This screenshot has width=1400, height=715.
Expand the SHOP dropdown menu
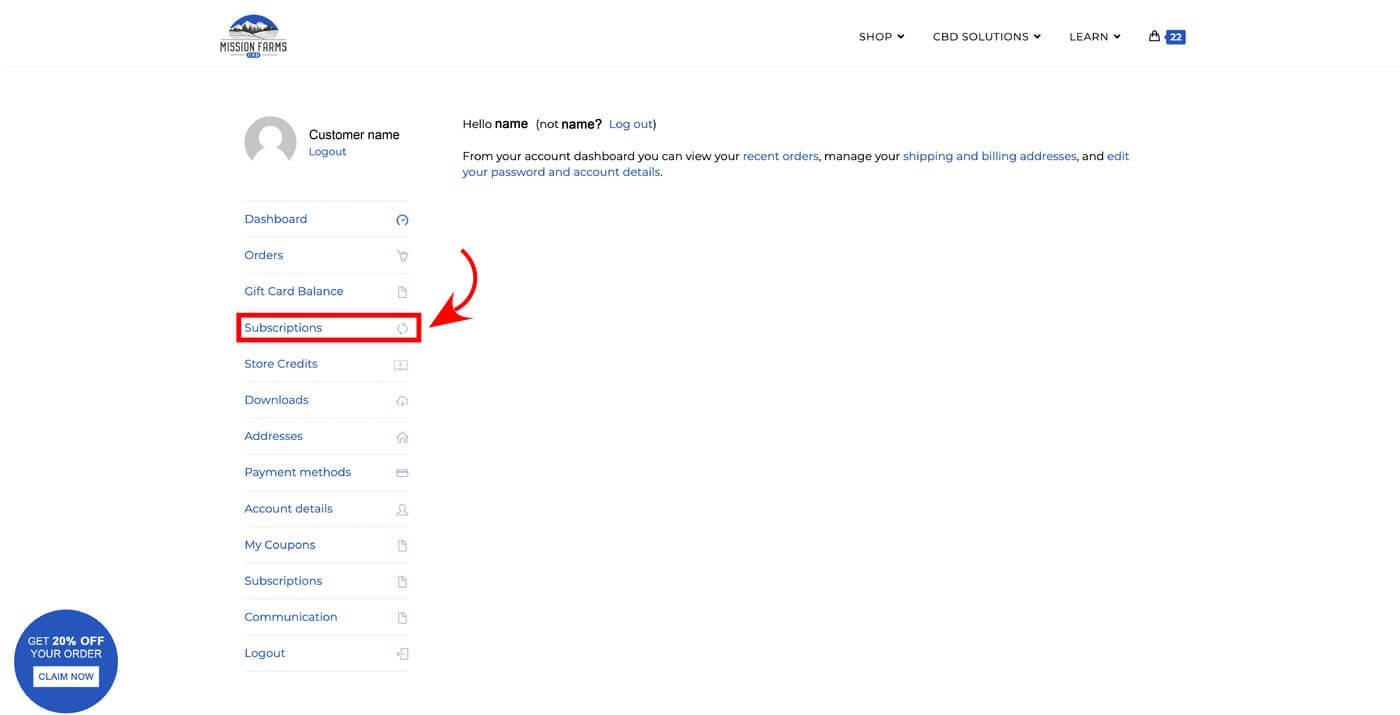tap(881, 37)
